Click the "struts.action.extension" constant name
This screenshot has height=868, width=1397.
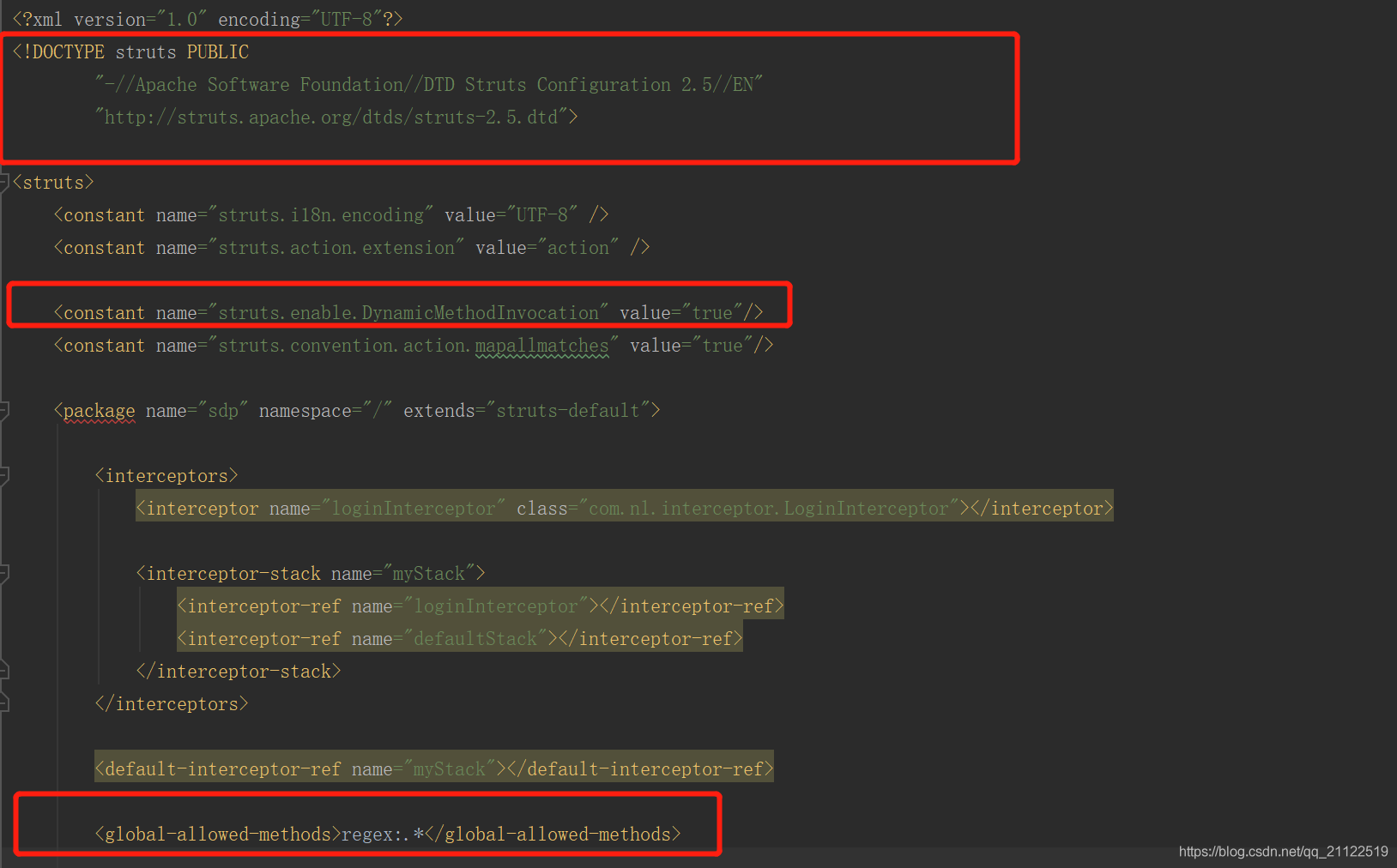click(x=336, y=247)
